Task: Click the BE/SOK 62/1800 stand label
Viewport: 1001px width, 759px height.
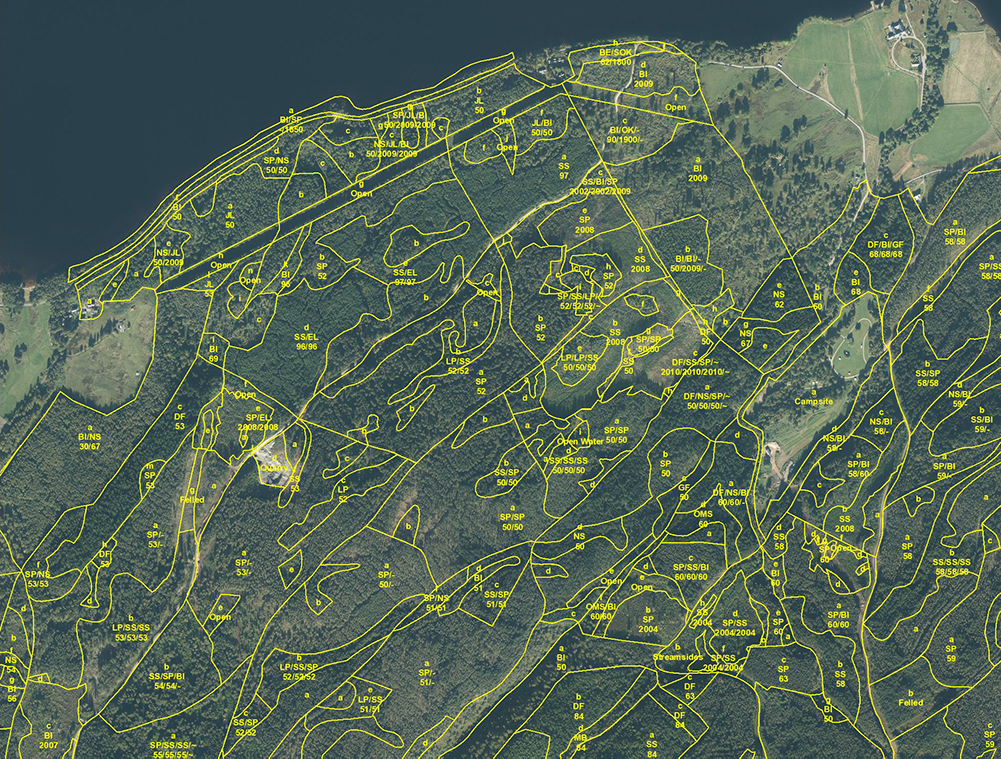Action: (616, 57)
